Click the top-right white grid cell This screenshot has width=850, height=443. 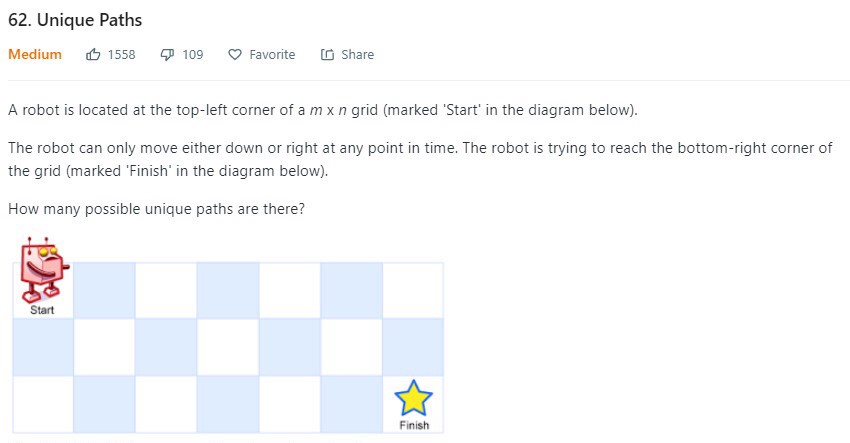[x=413, y=290]
